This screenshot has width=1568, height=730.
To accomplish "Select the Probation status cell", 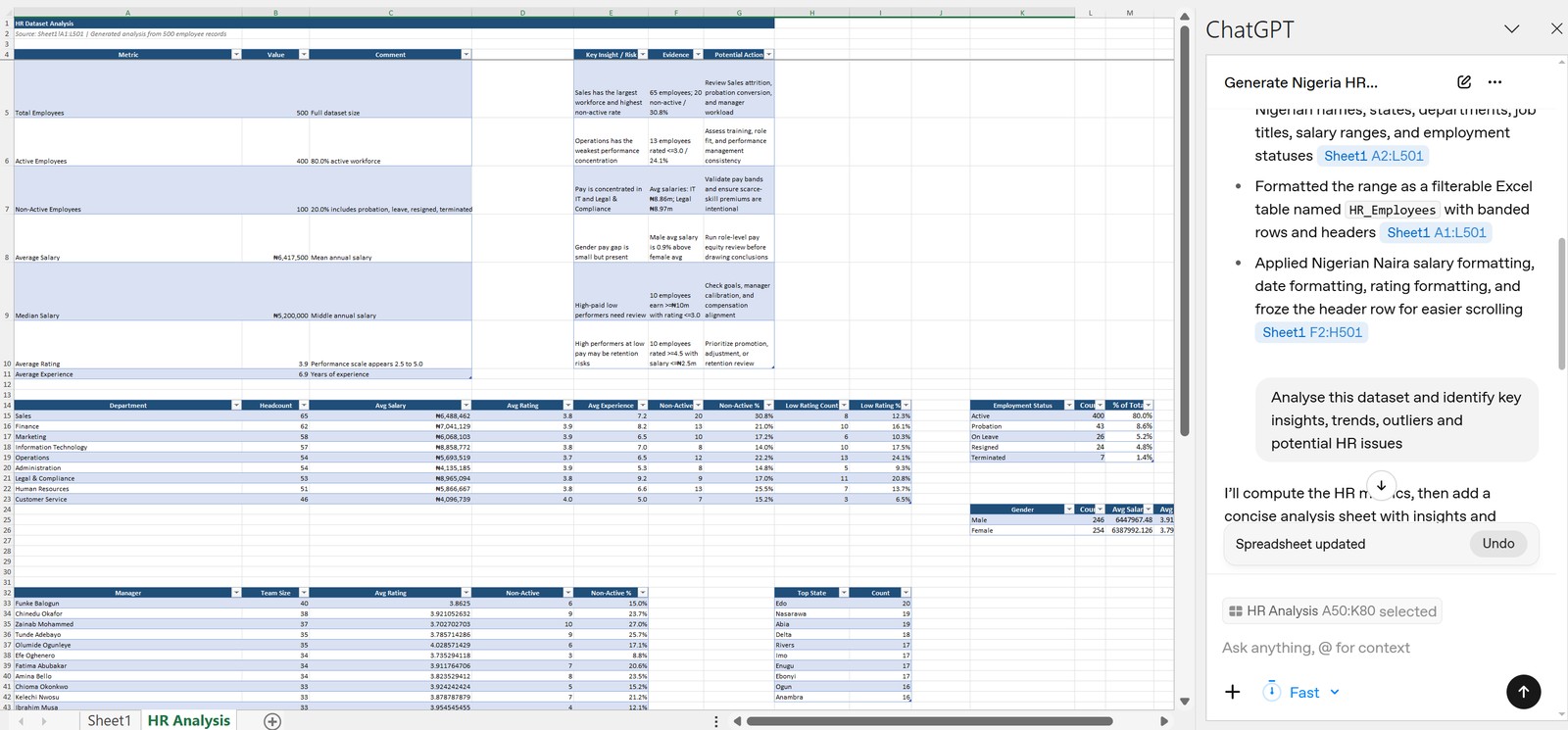I will pyautogui.click(x=1022, y=426).
